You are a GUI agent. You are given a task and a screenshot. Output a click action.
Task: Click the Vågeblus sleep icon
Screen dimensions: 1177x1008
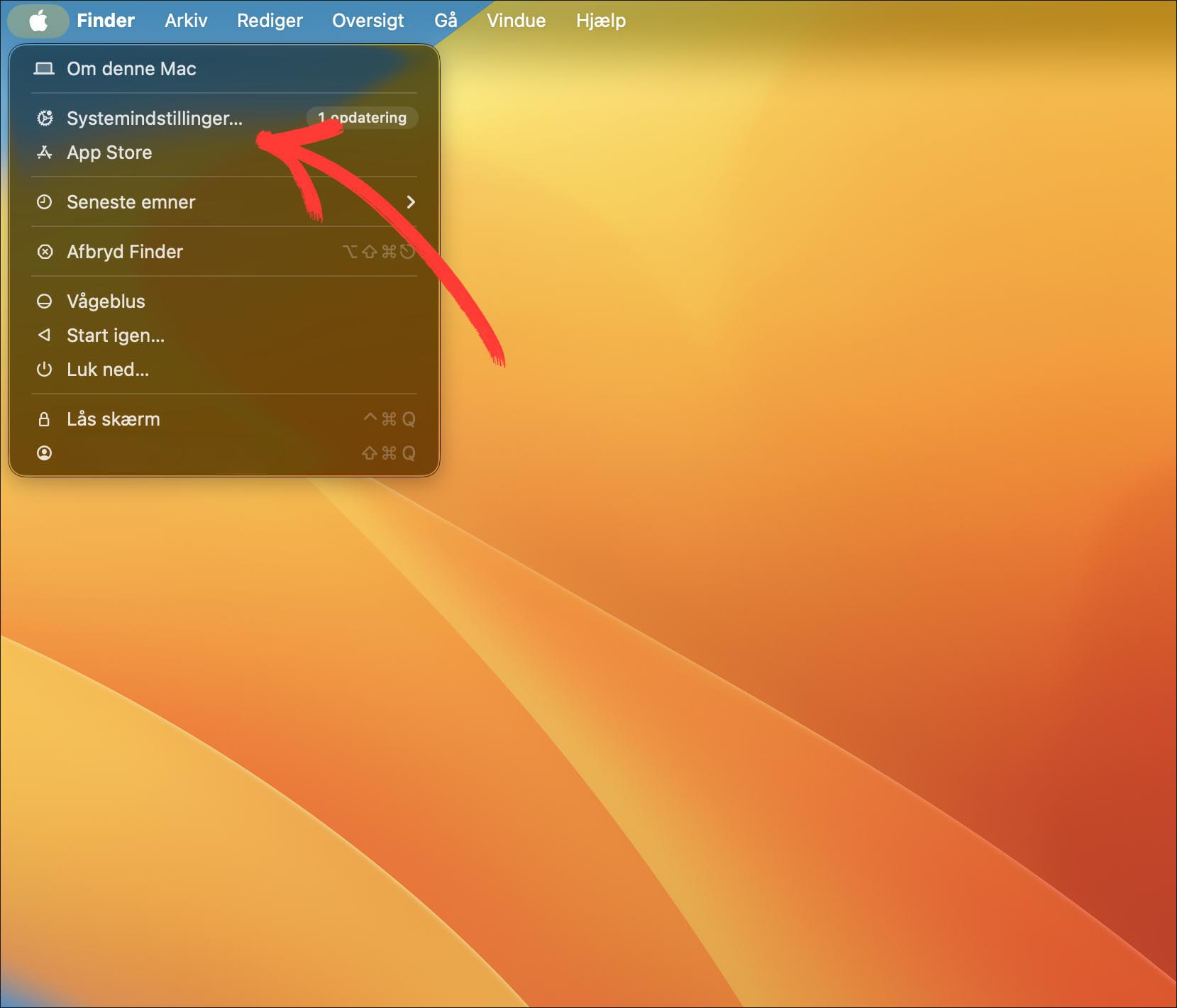(44, 301)
